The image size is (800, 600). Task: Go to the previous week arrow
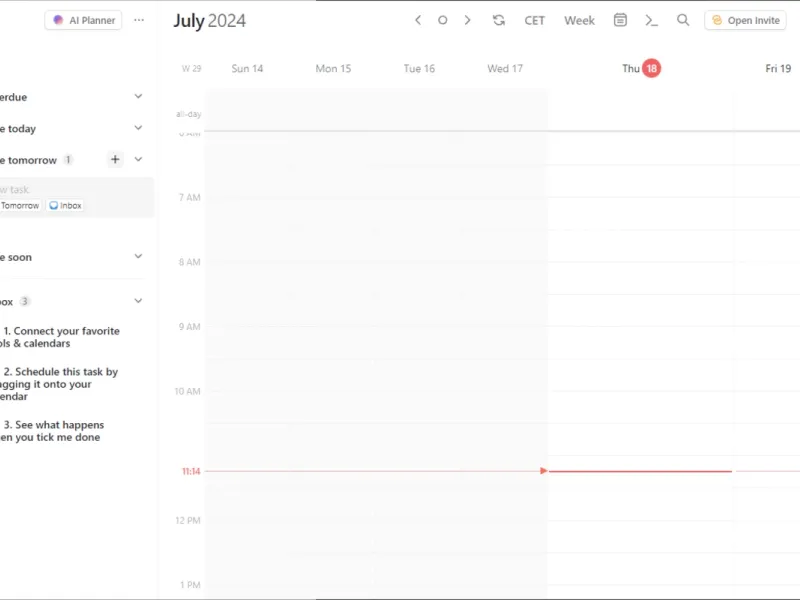[x=418, y=20]
